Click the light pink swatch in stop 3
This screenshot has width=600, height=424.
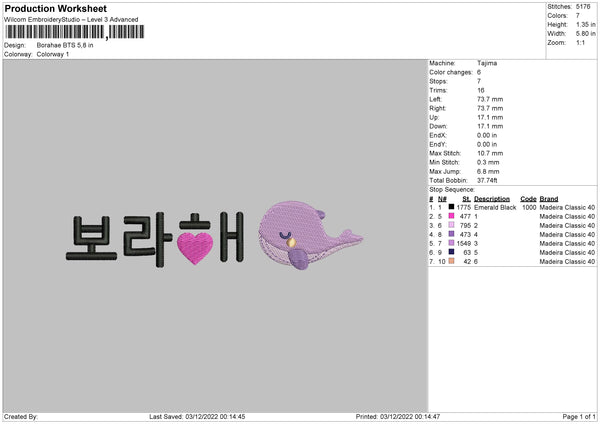451,225
